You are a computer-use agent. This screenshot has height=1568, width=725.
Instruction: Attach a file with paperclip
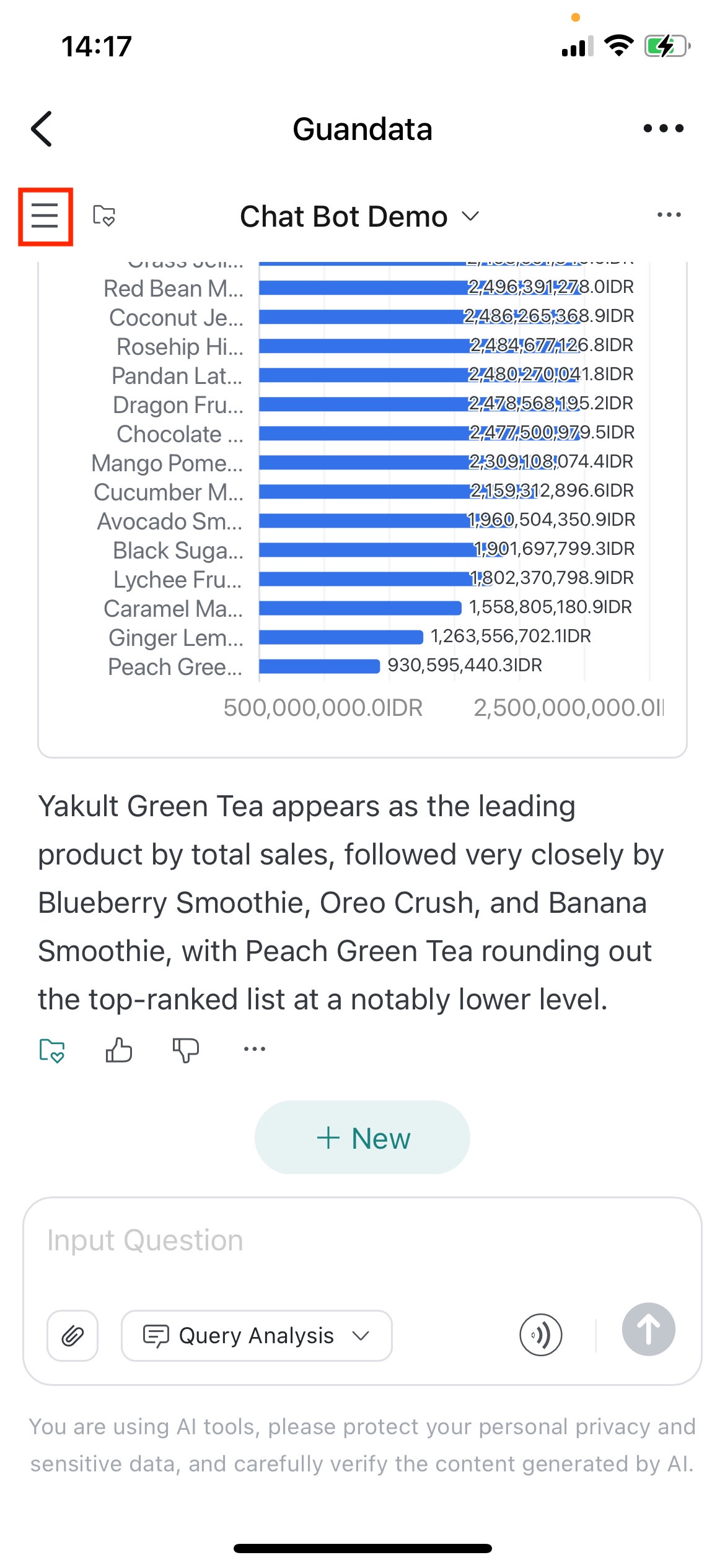point(72,1336)
